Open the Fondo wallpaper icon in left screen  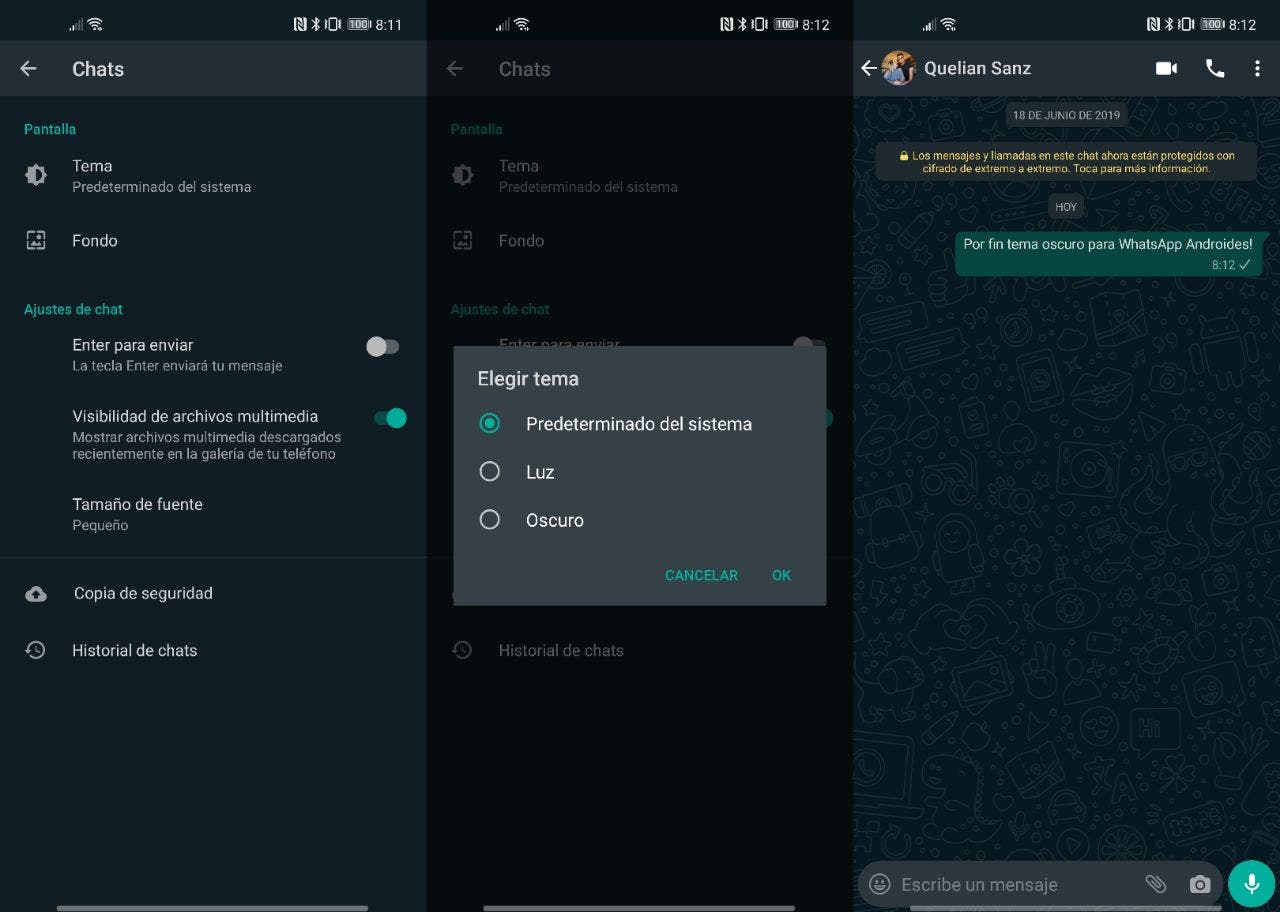click(36, 240)
